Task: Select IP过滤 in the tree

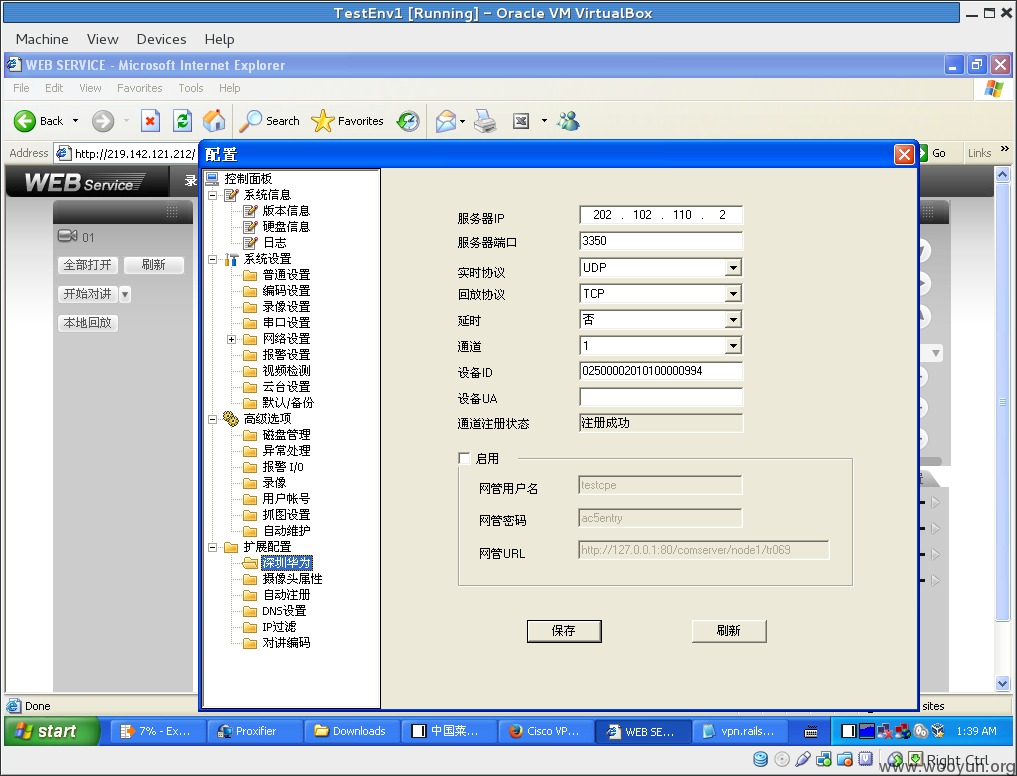Action: (279, 627)
